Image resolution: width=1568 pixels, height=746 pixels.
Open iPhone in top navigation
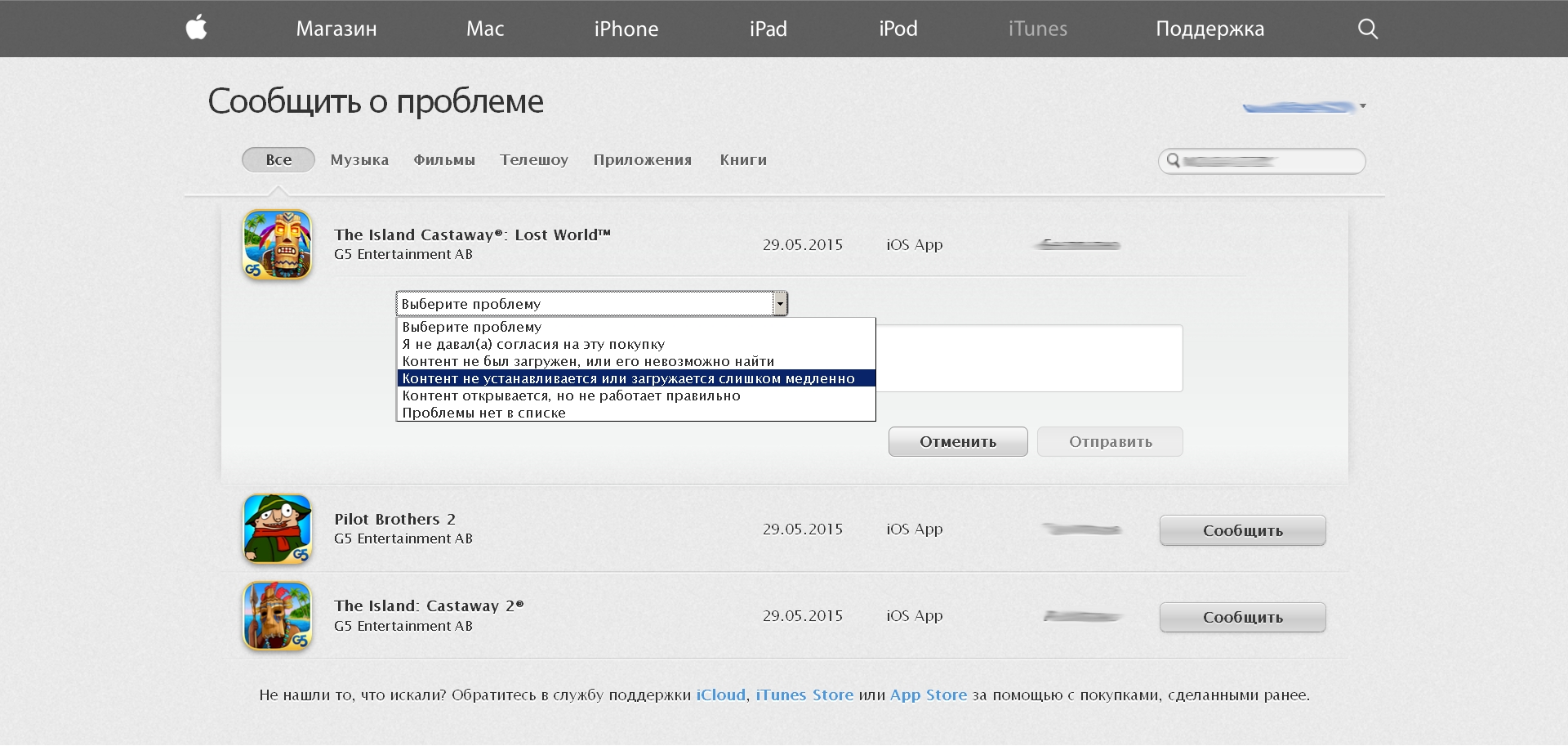click(x=626, y=29)
